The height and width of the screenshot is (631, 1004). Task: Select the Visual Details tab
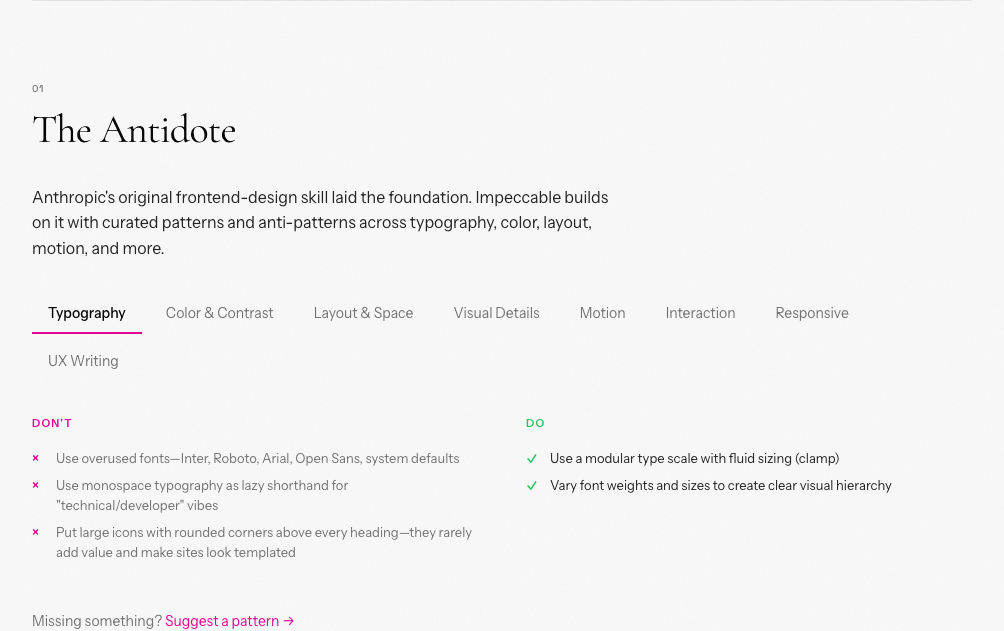(496, 313)
